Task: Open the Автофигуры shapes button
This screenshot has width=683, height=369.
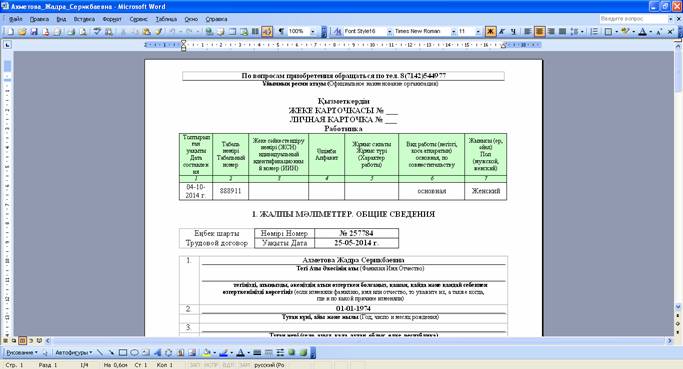Action: [73, 352]
